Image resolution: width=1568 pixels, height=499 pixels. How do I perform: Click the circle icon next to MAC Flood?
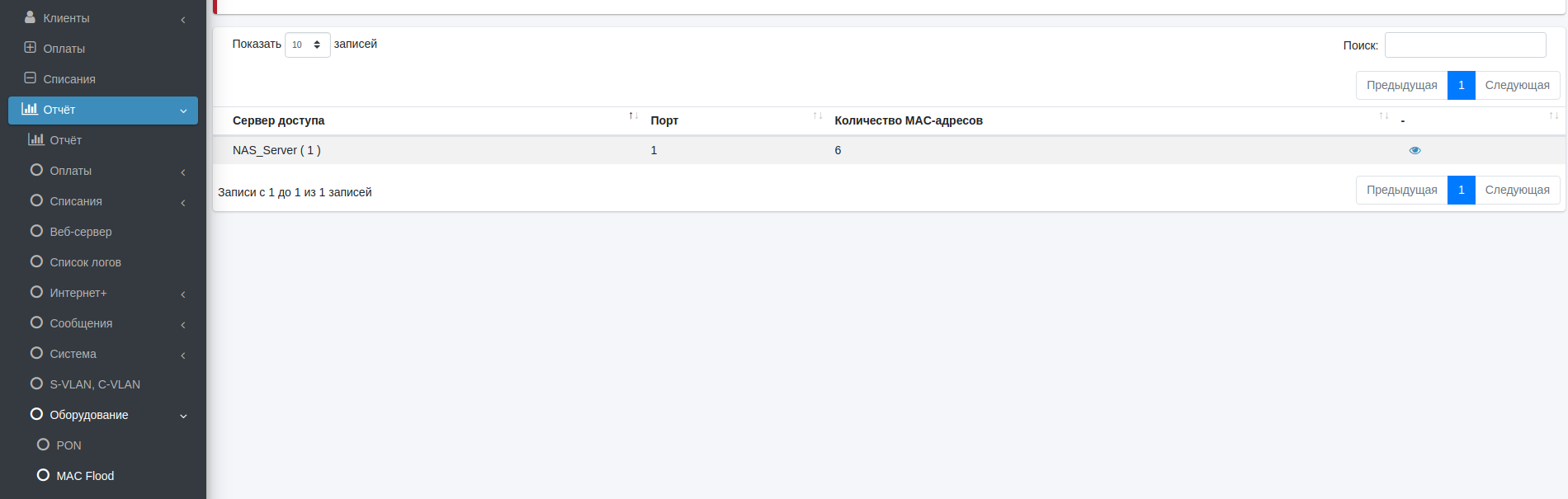[43, 475]
